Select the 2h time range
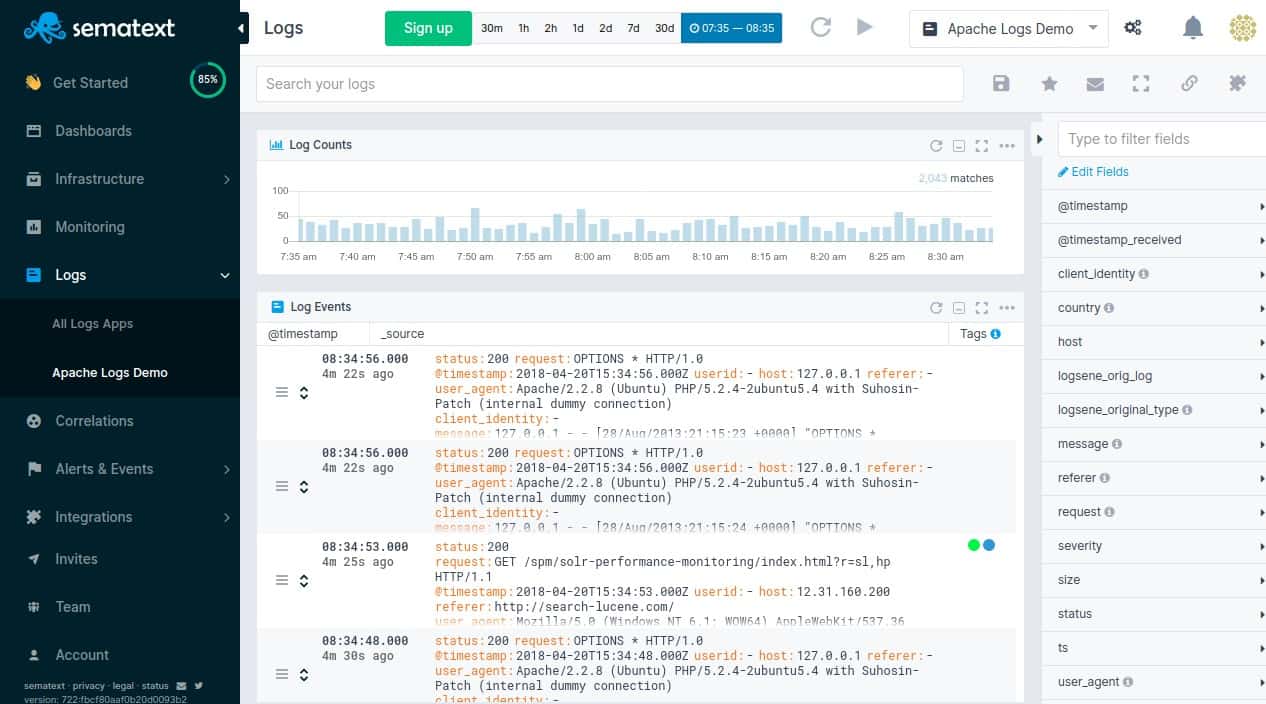 point(550,28)
